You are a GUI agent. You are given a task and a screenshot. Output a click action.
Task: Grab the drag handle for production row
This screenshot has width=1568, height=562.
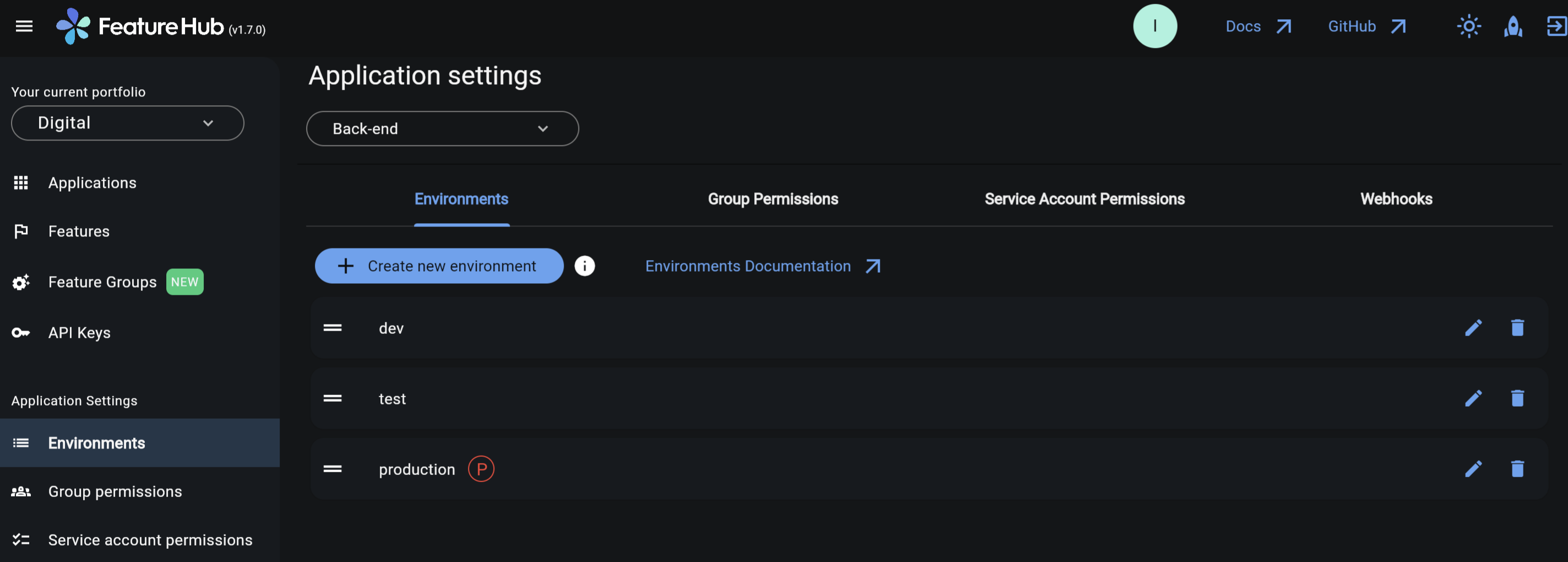(333, 469)
